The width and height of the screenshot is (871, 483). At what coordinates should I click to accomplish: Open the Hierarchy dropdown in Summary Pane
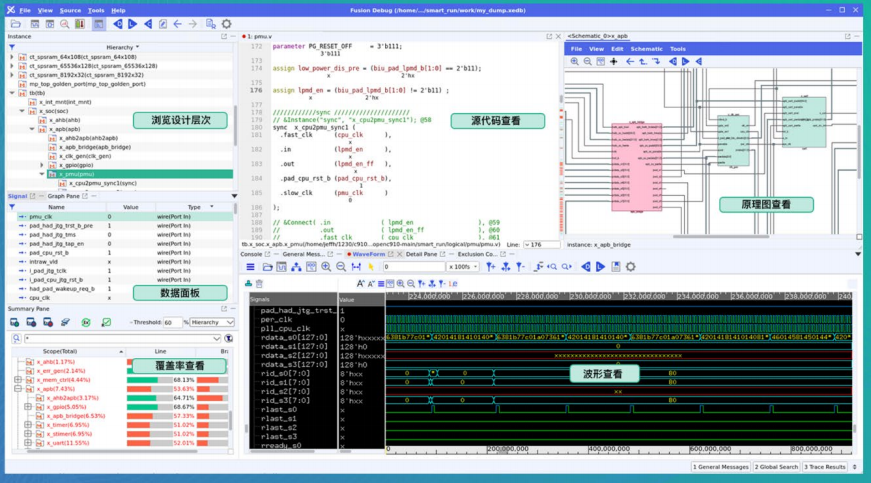[x=212, y=323]
